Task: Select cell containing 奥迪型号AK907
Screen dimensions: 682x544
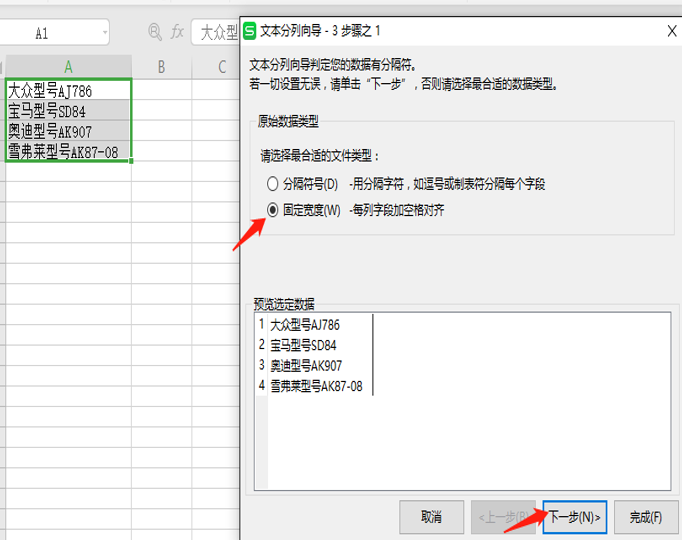Action: pyautogui.click(x=68, y=131)
